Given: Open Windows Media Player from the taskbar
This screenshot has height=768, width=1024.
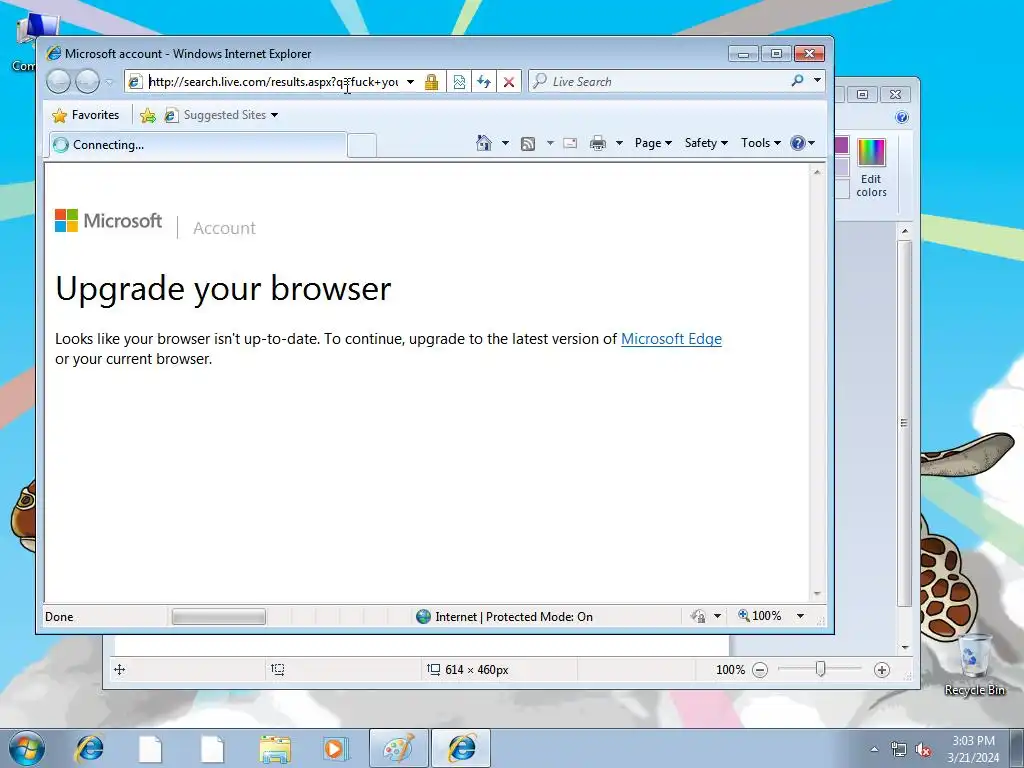Looking at the screenshot, I should tap(336, 749).
